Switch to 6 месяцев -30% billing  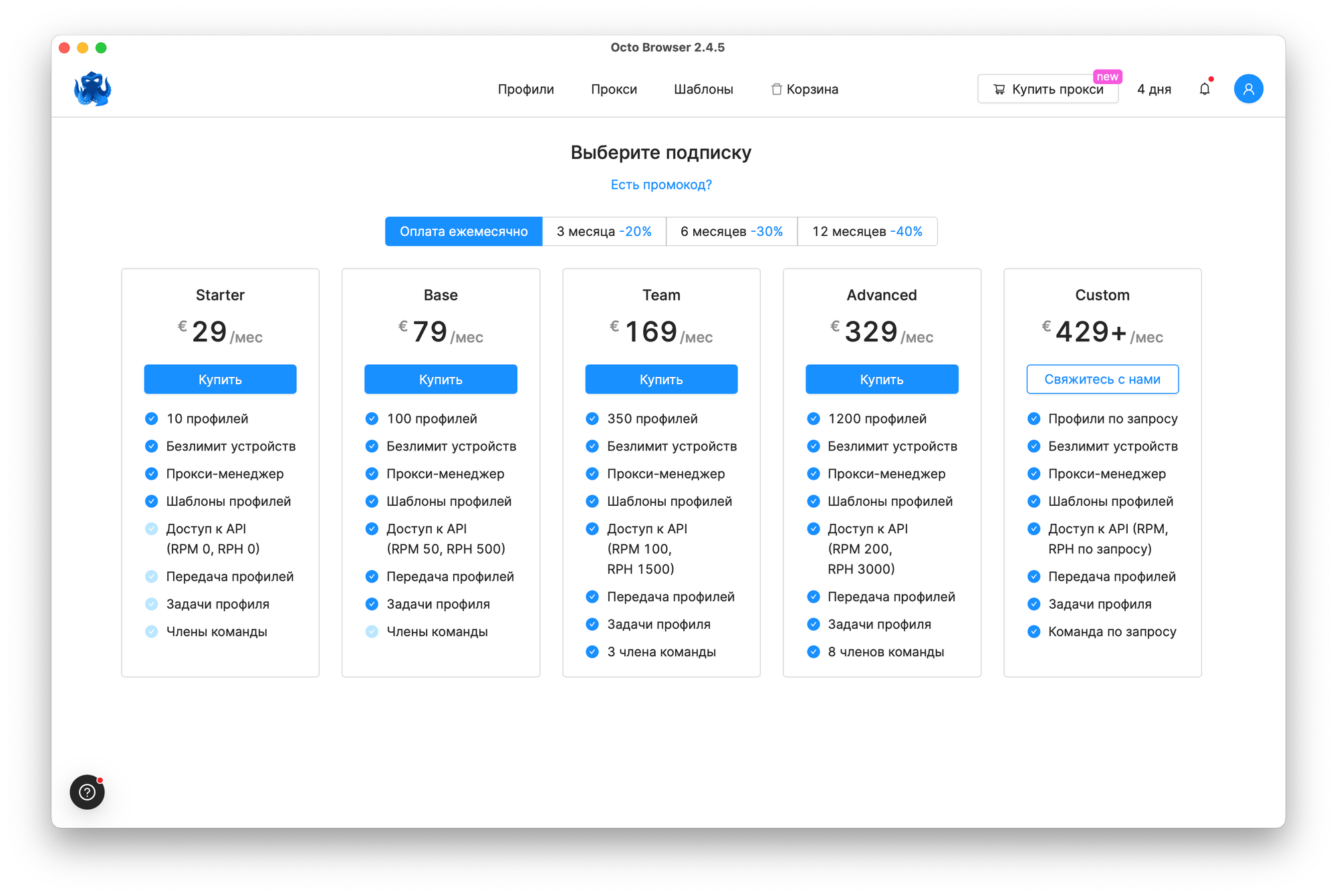pyautogui.click(x=731, y=232)
